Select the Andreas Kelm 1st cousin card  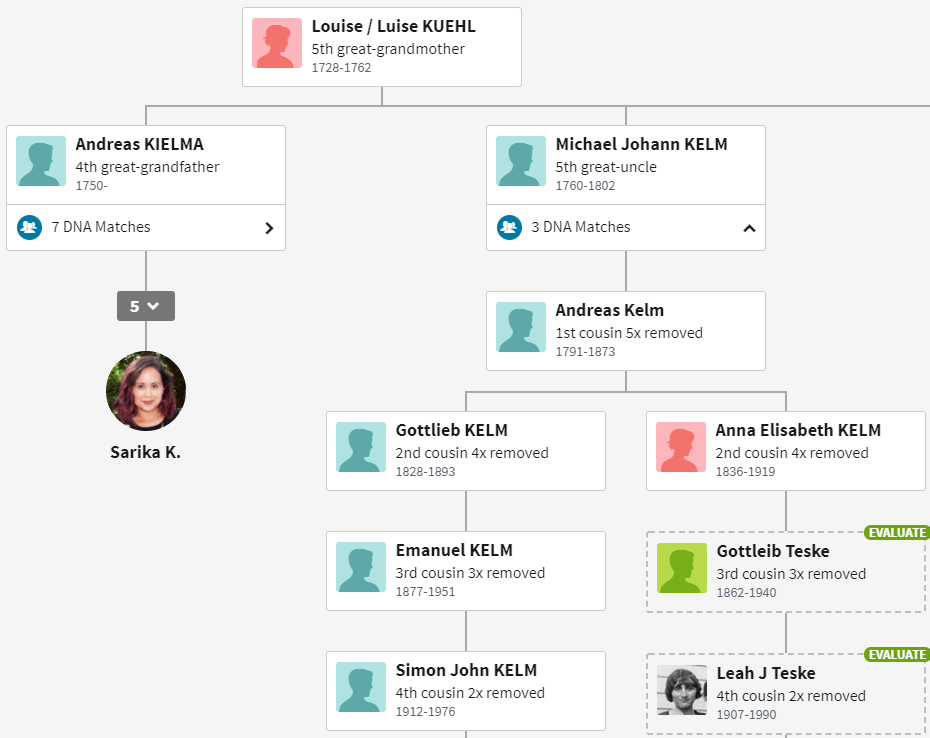click(626, 330)
